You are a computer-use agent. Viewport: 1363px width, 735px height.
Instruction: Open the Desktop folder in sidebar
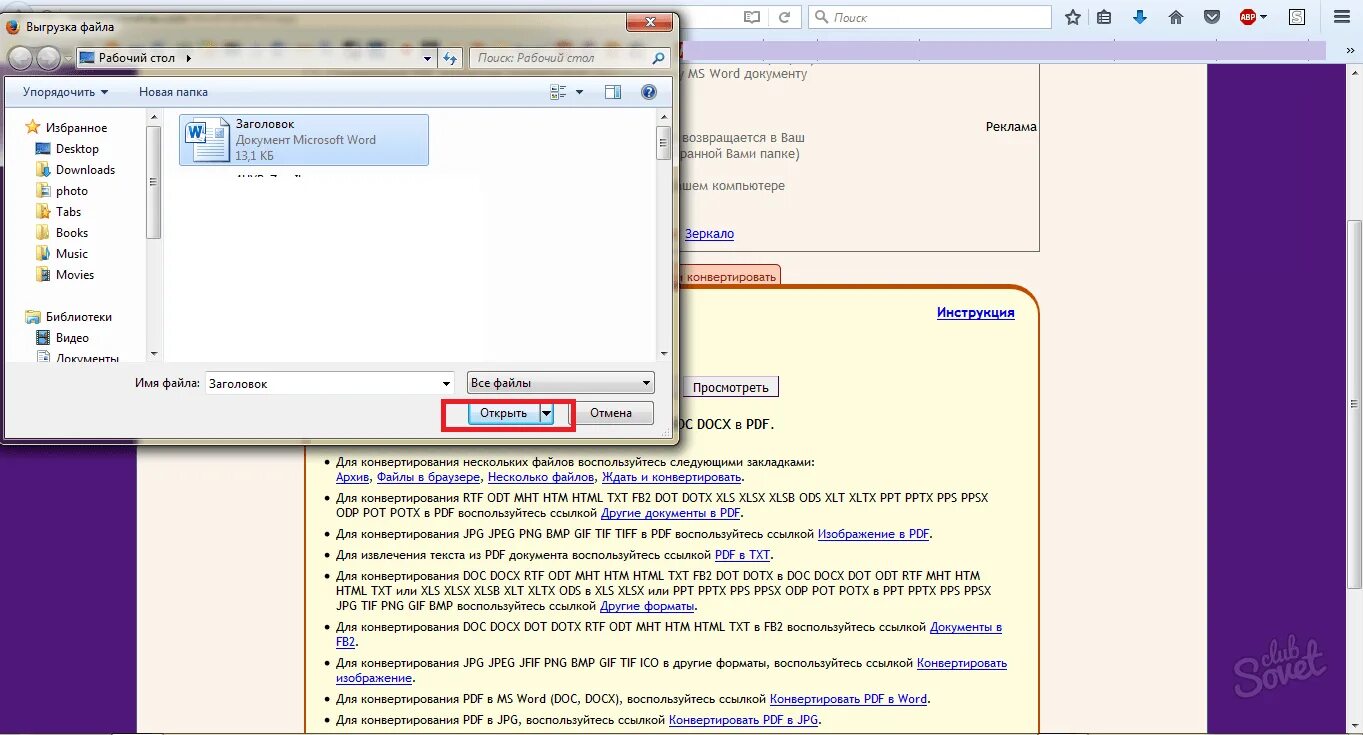(x=67, y=149)
